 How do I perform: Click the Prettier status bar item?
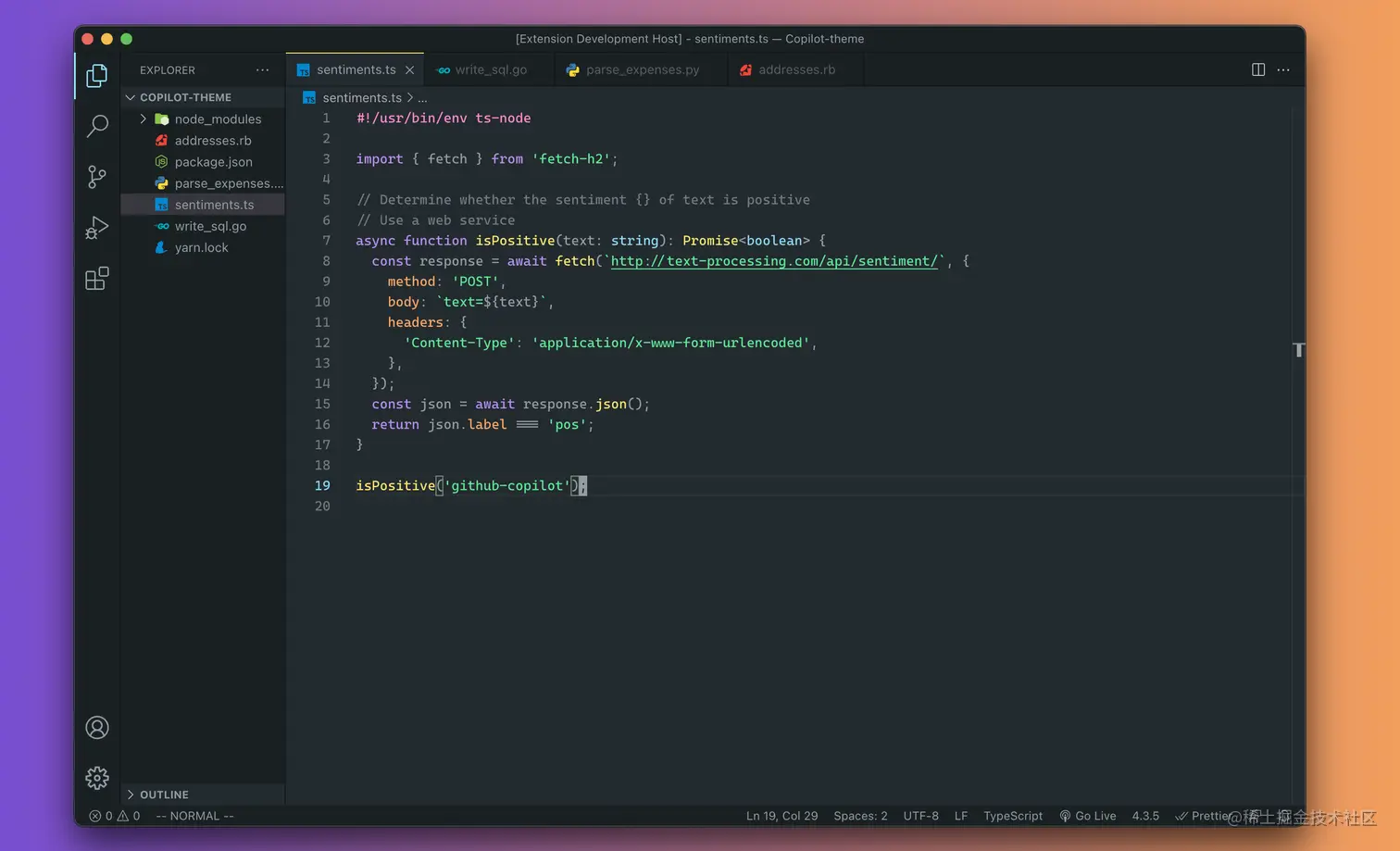[x=1209, y=816]
